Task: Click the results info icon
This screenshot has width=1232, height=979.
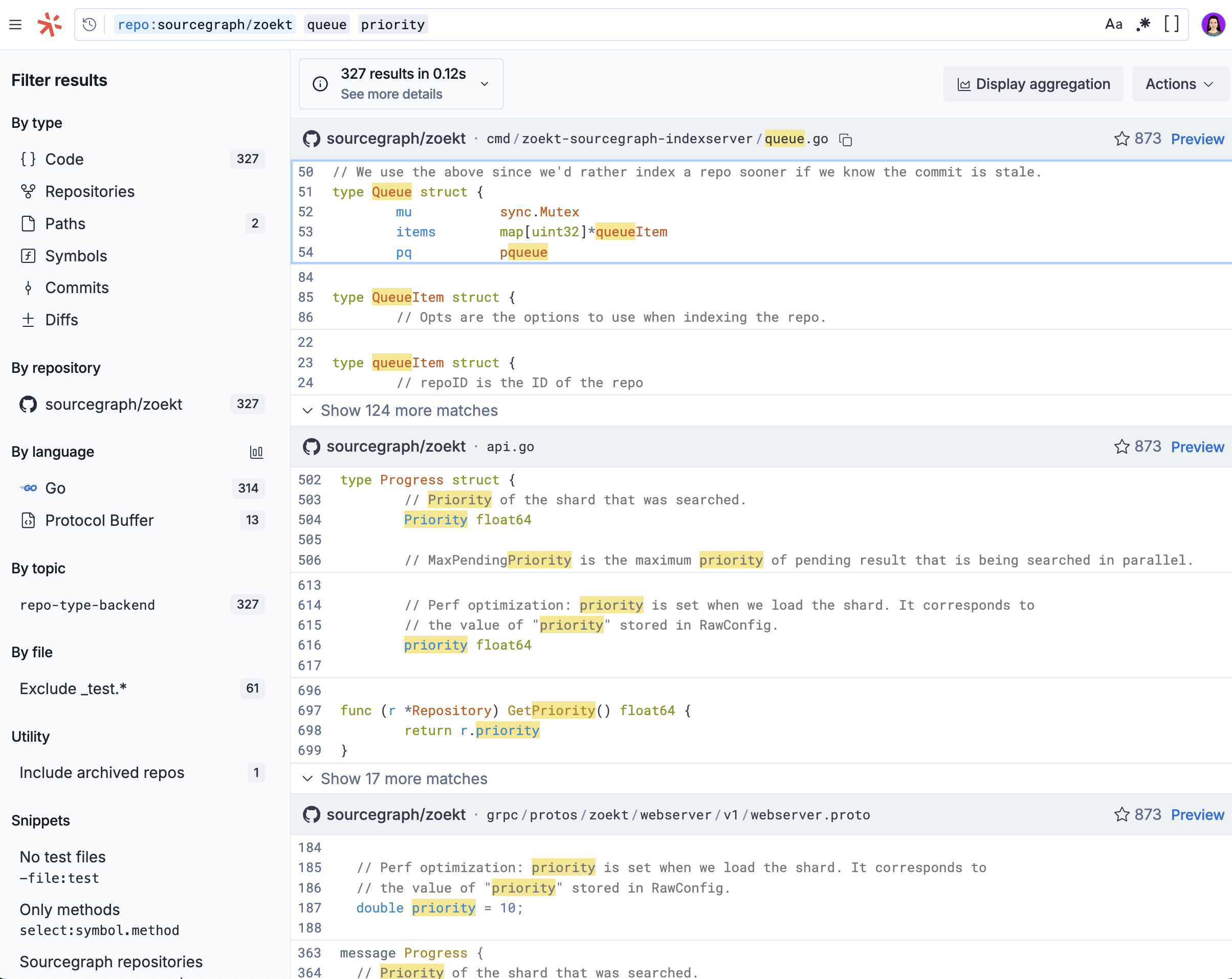Action: click(x=320, y=84)
